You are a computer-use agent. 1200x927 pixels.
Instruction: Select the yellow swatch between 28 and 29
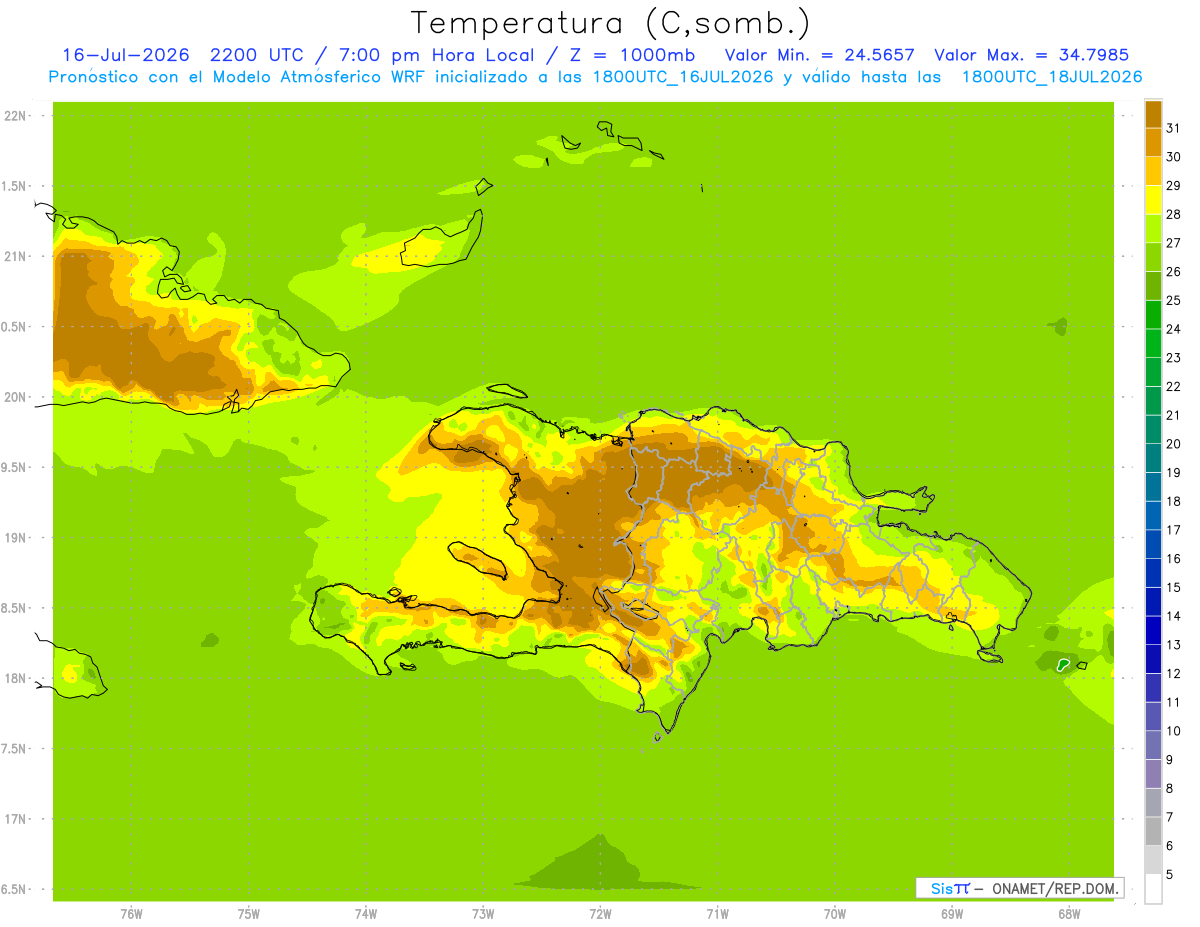[x=1153, y=200]
